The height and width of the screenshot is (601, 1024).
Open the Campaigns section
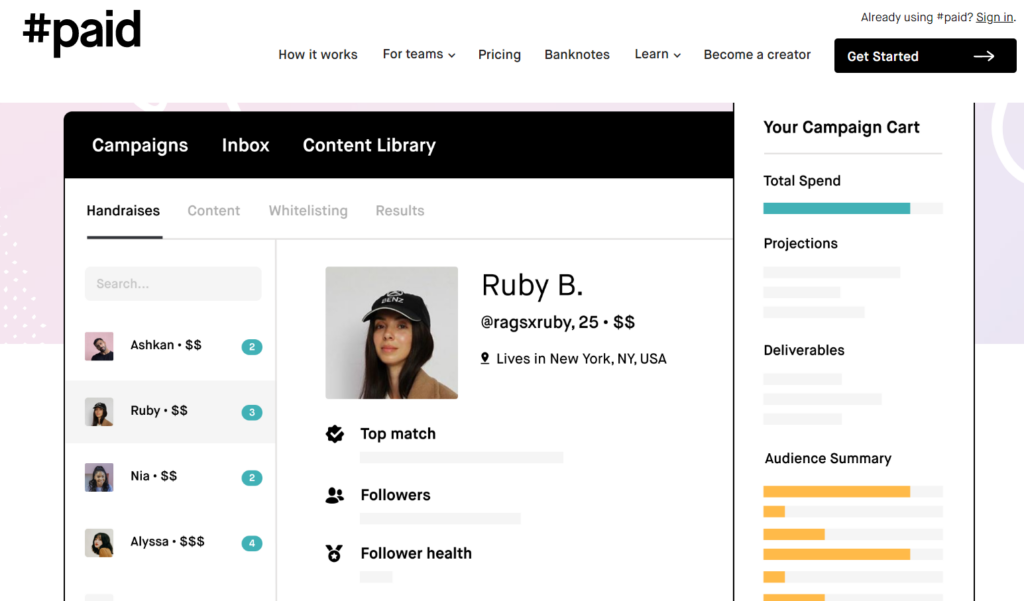click(x=140, y=145)
